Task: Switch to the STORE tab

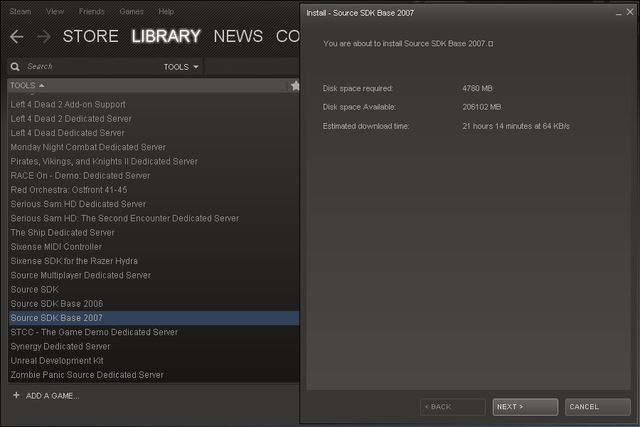Action: 91,36
